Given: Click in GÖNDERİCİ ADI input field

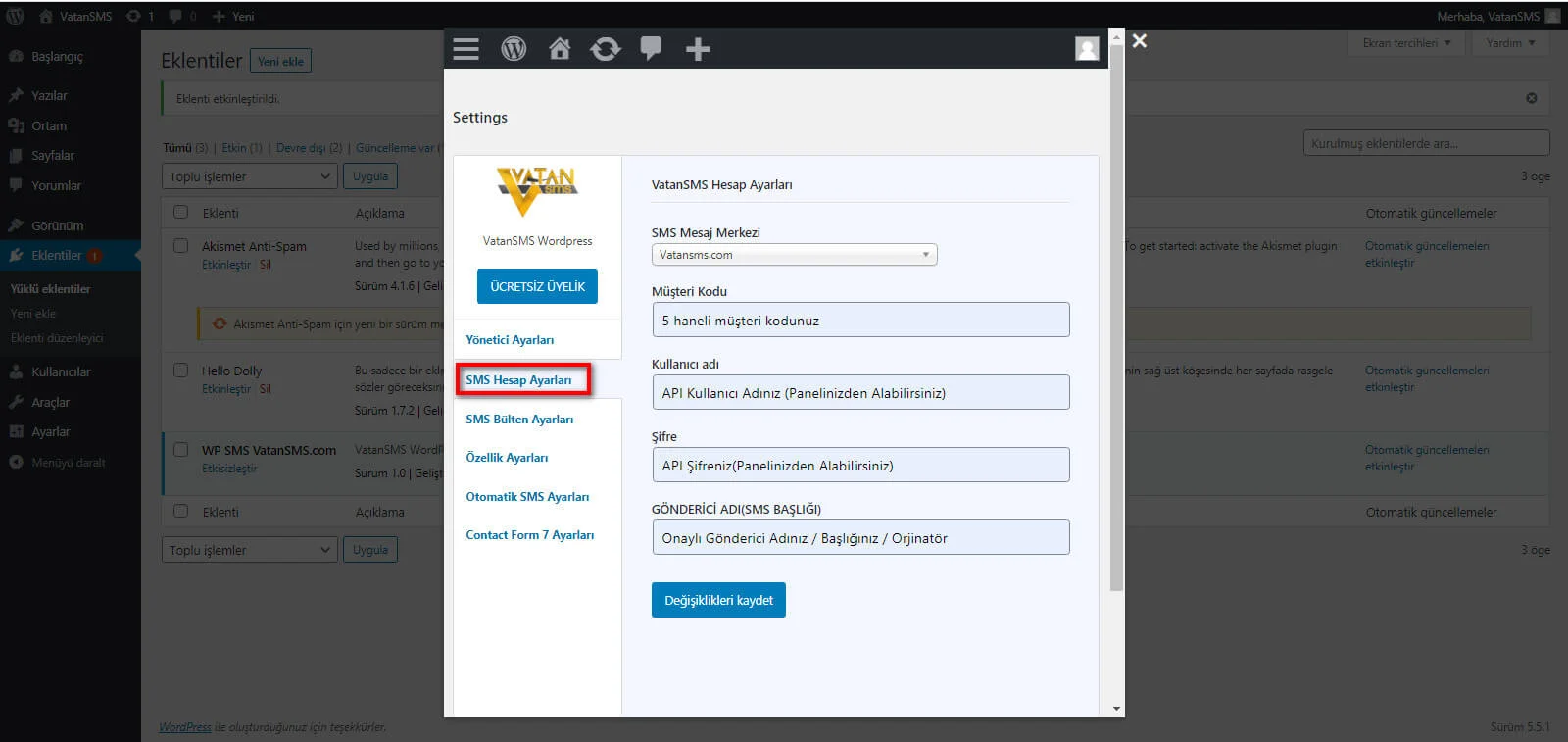Looking at the screenshot, I should [860, 537].
